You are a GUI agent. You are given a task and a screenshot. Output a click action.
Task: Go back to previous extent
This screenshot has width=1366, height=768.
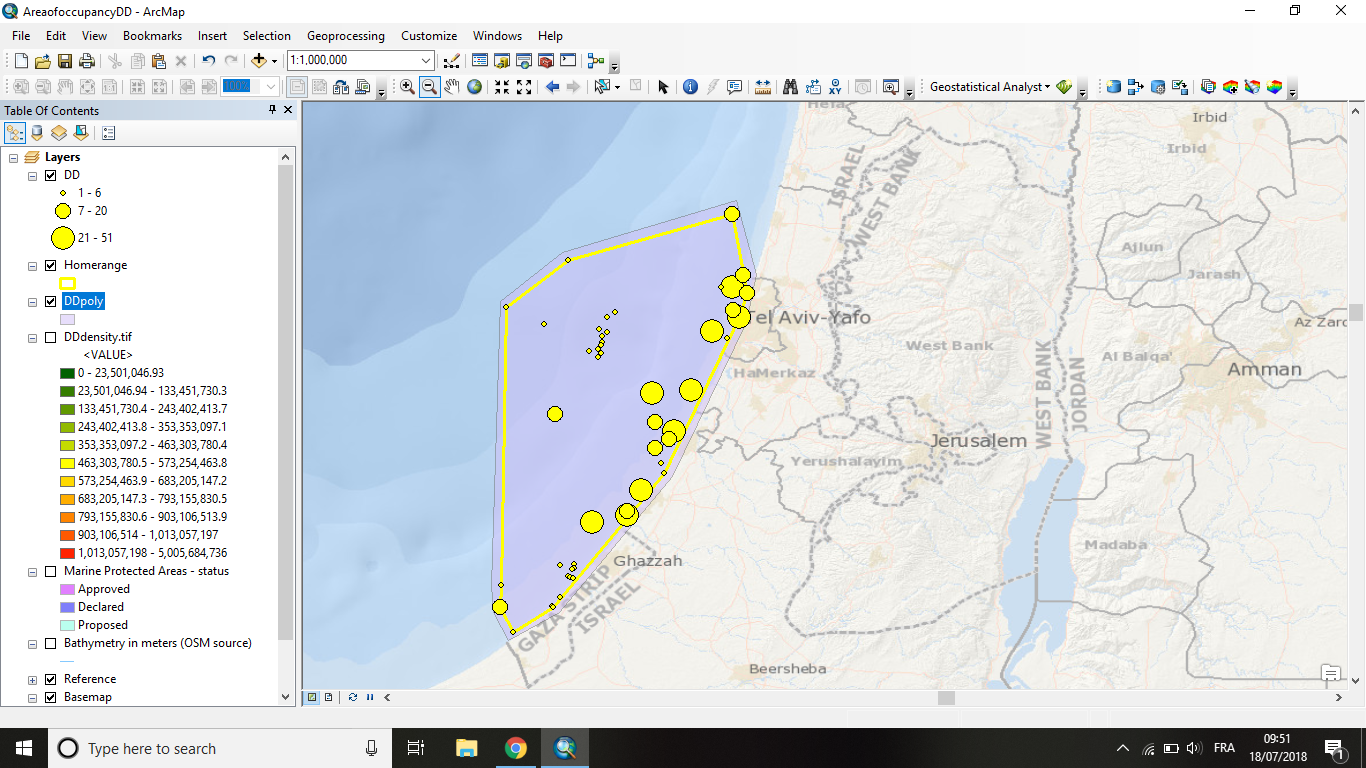(x=552, y=87)
